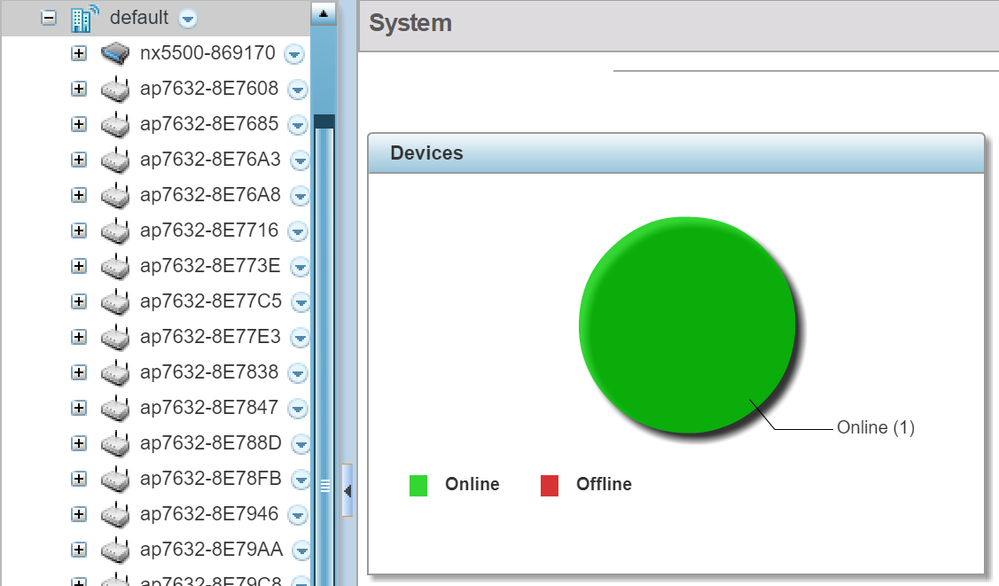Viewport: 999px width, 586px height.
Task: Click the Devices panel header
Action: coord(676,154)
